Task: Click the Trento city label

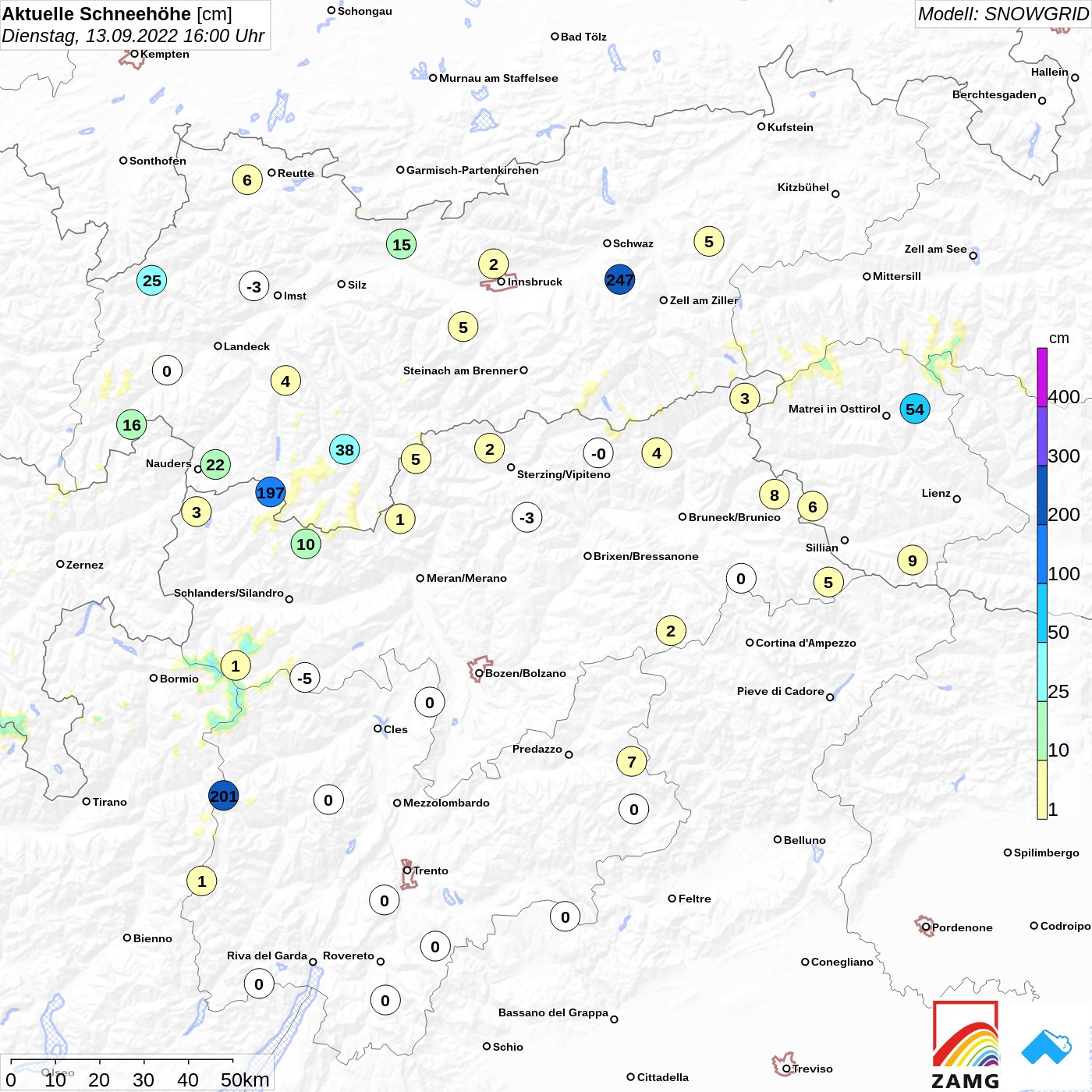Action: coord(431,870)
